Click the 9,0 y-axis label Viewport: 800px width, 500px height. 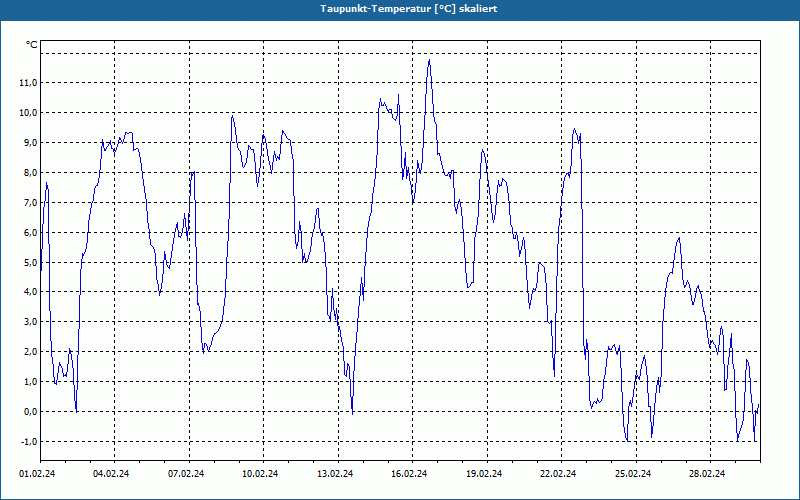pos(30,142)
